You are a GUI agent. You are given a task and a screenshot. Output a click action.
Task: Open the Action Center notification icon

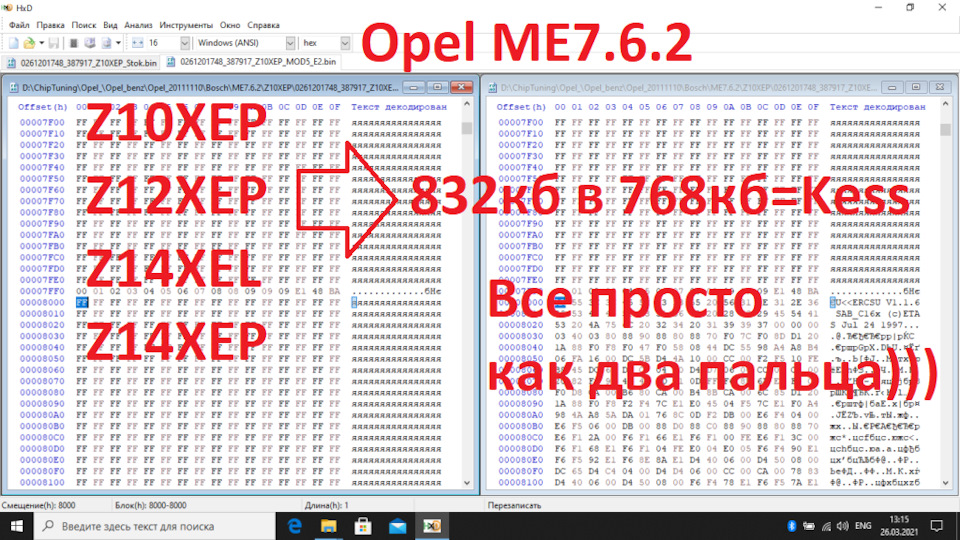[937, 526]
